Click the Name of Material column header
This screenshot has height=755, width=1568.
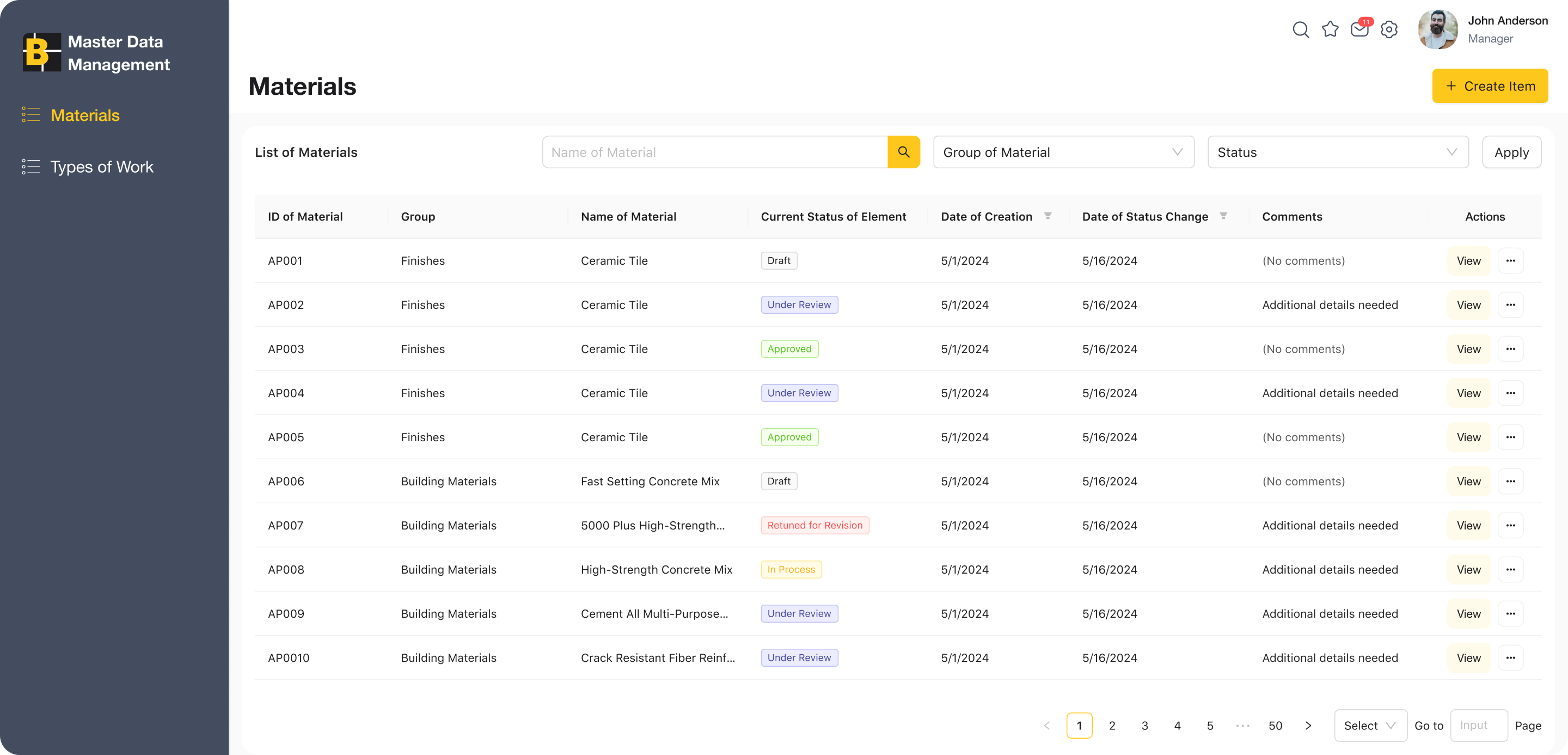pyautogui.click(x=628, y=217)
